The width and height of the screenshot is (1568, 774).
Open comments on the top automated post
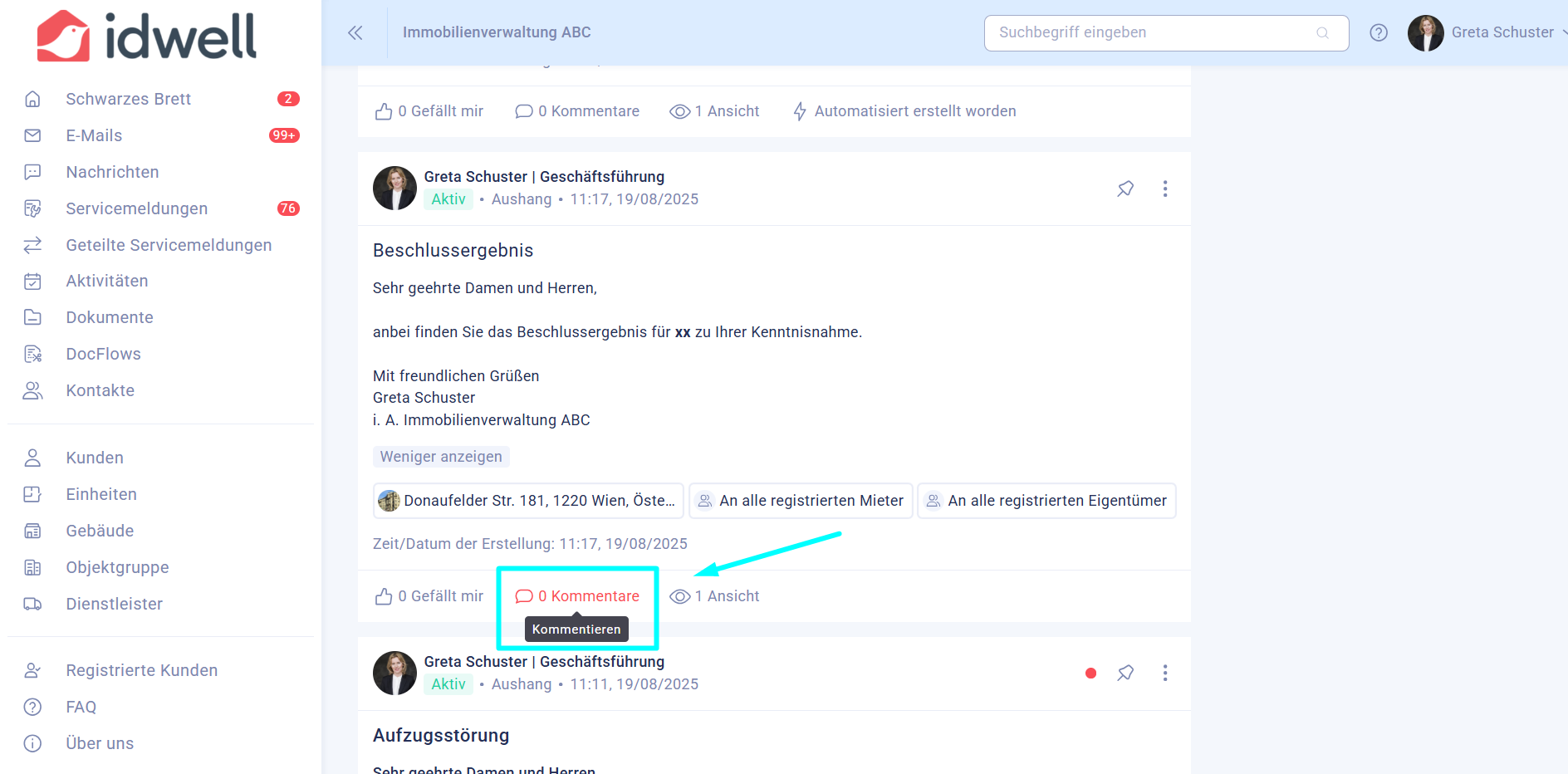click(577, 111)
